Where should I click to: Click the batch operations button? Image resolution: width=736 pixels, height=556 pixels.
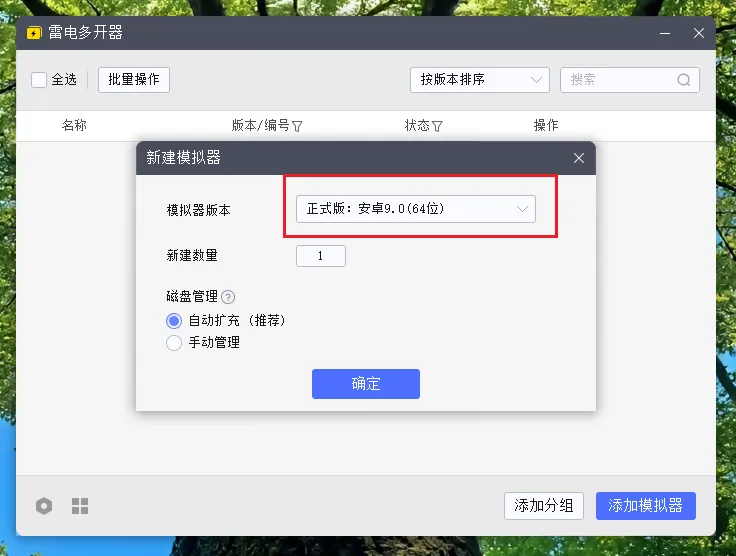[x=134, y=80]
